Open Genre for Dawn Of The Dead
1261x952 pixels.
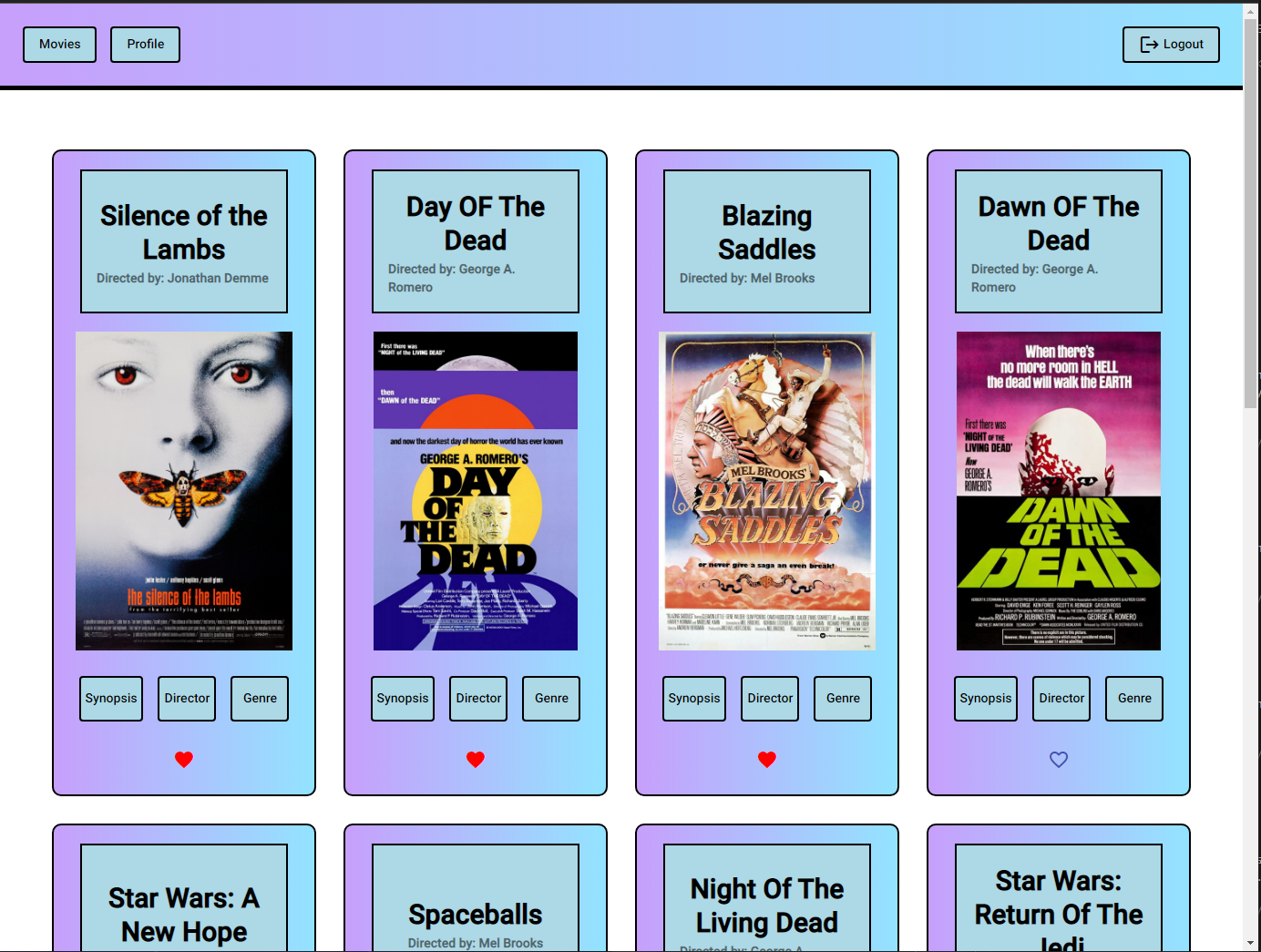1134,699
